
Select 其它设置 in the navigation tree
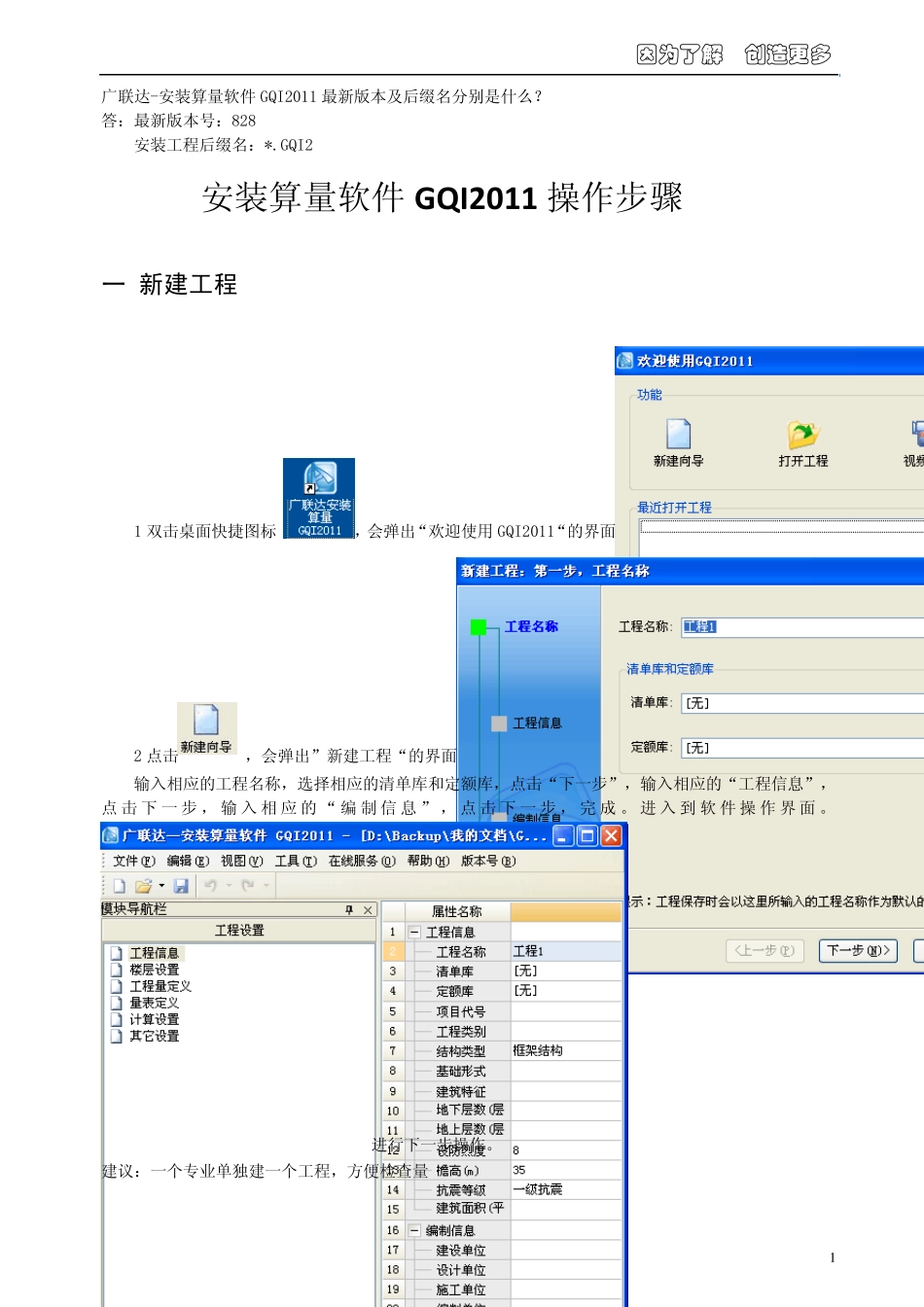click(155, 1036)
